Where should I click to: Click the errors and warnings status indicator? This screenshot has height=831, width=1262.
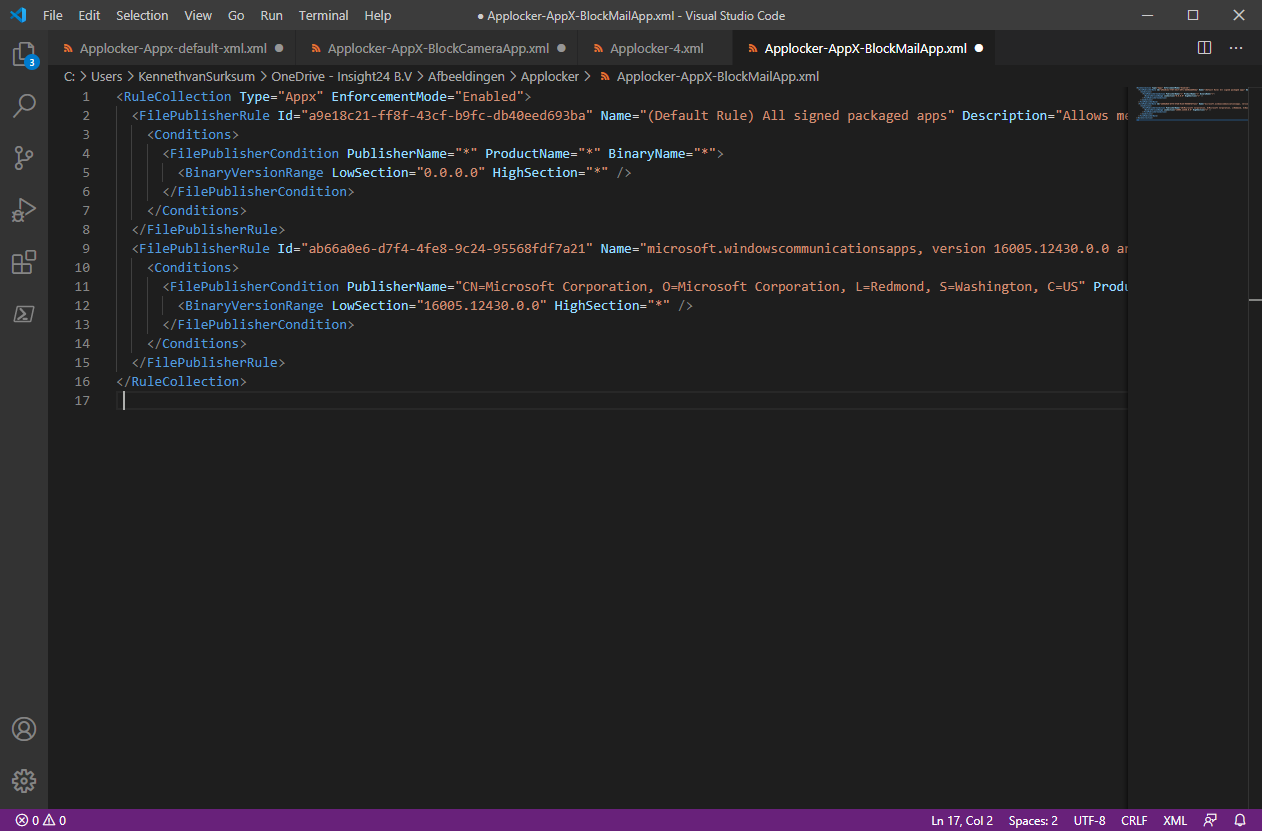(41, 820)
